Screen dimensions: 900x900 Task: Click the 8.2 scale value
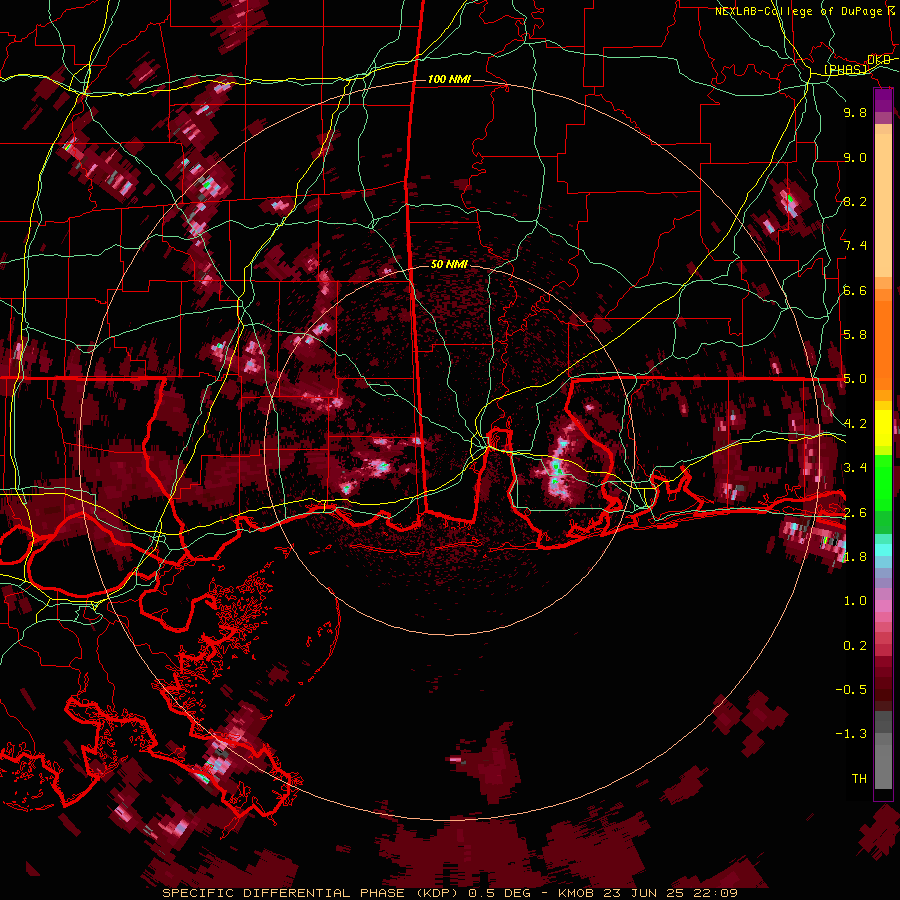855,201
